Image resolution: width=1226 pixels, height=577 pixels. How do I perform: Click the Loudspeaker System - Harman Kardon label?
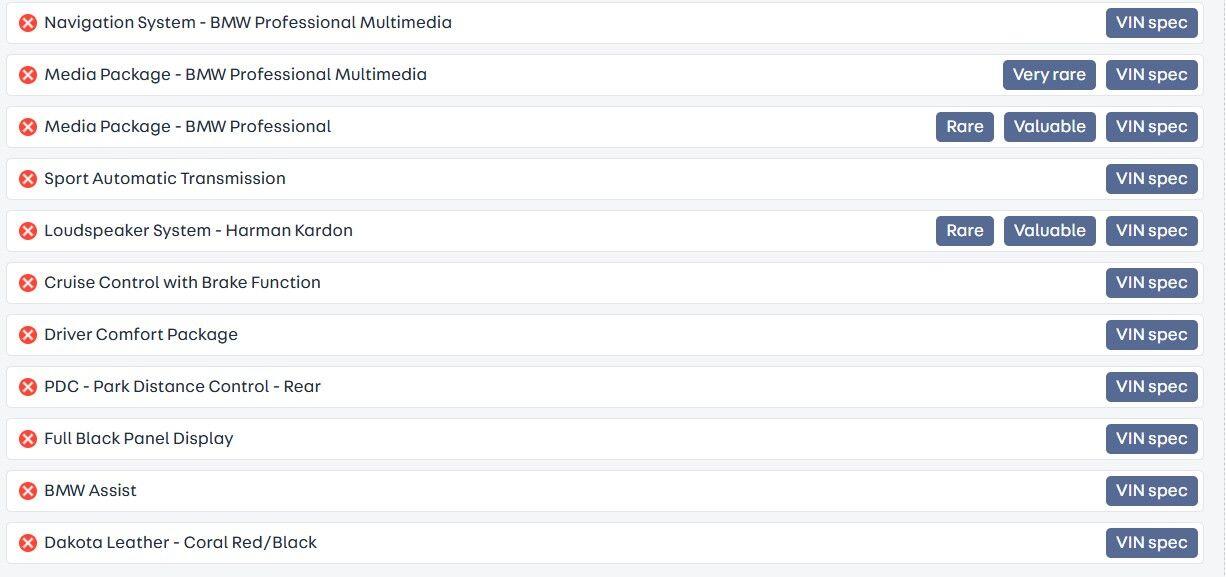tap(198, 231)
